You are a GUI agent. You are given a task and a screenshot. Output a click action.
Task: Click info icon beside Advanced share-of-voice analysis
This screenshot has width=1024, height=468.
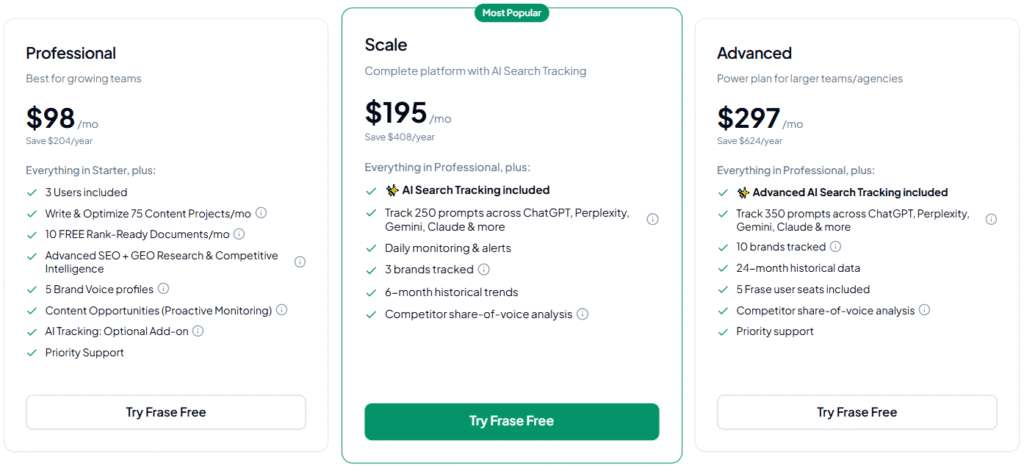[924, 310]
